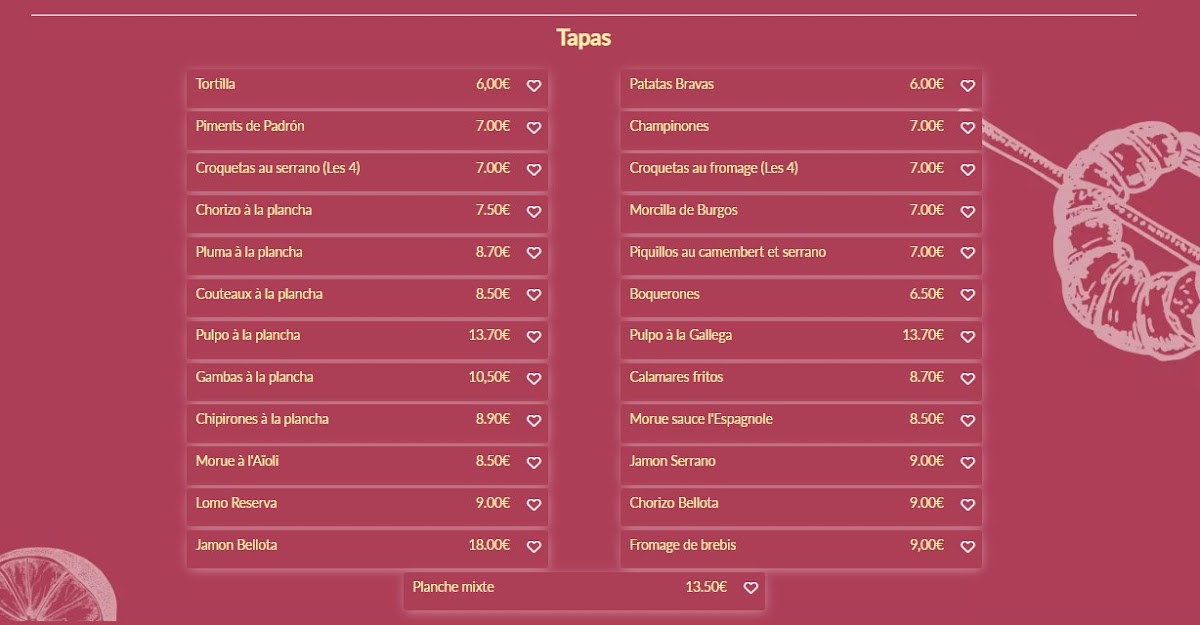This screenshot has width=1200, height=625.
Task: Like Croquetas au serrano (Les 4)
Action: (x=534, y=170)
